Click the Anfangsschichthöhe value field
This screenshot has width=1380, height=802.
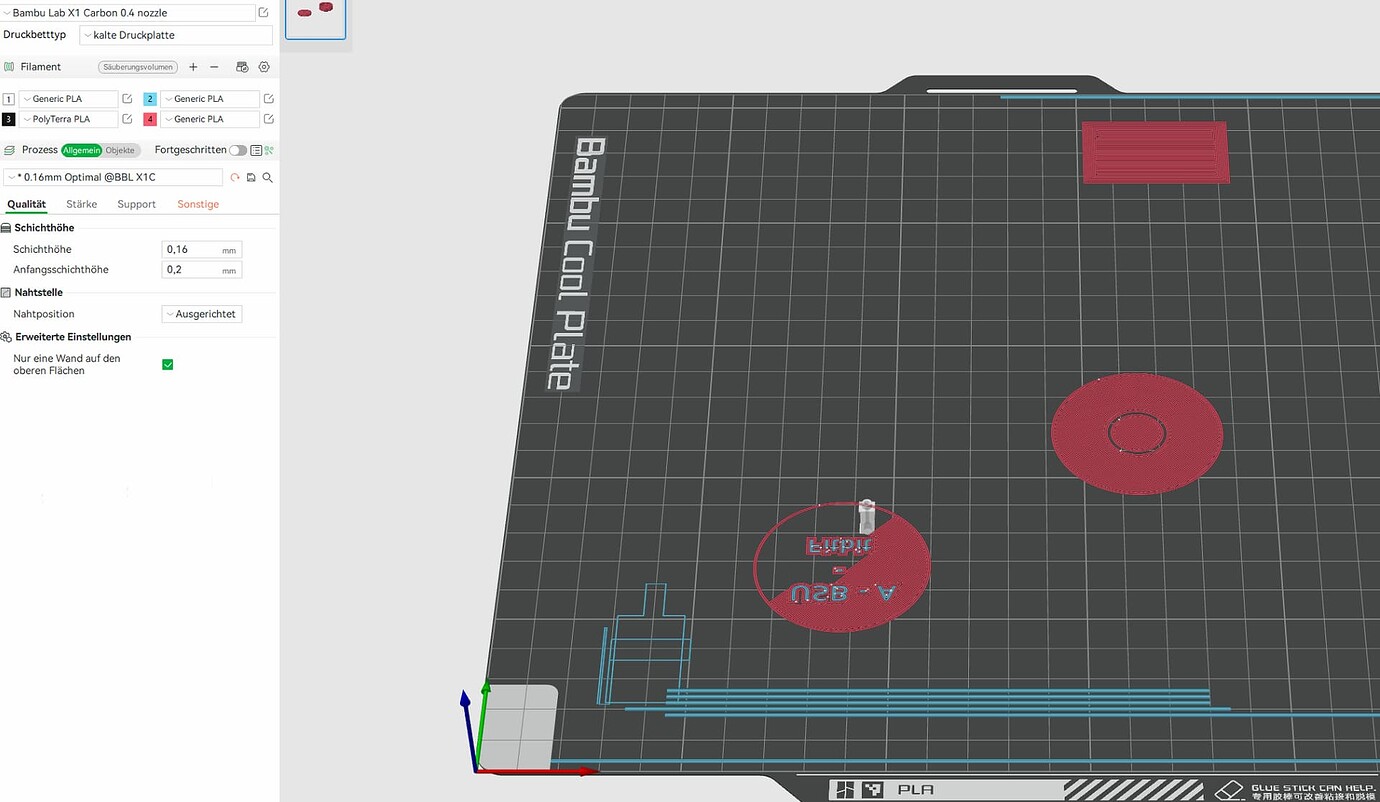click(202, 270)
